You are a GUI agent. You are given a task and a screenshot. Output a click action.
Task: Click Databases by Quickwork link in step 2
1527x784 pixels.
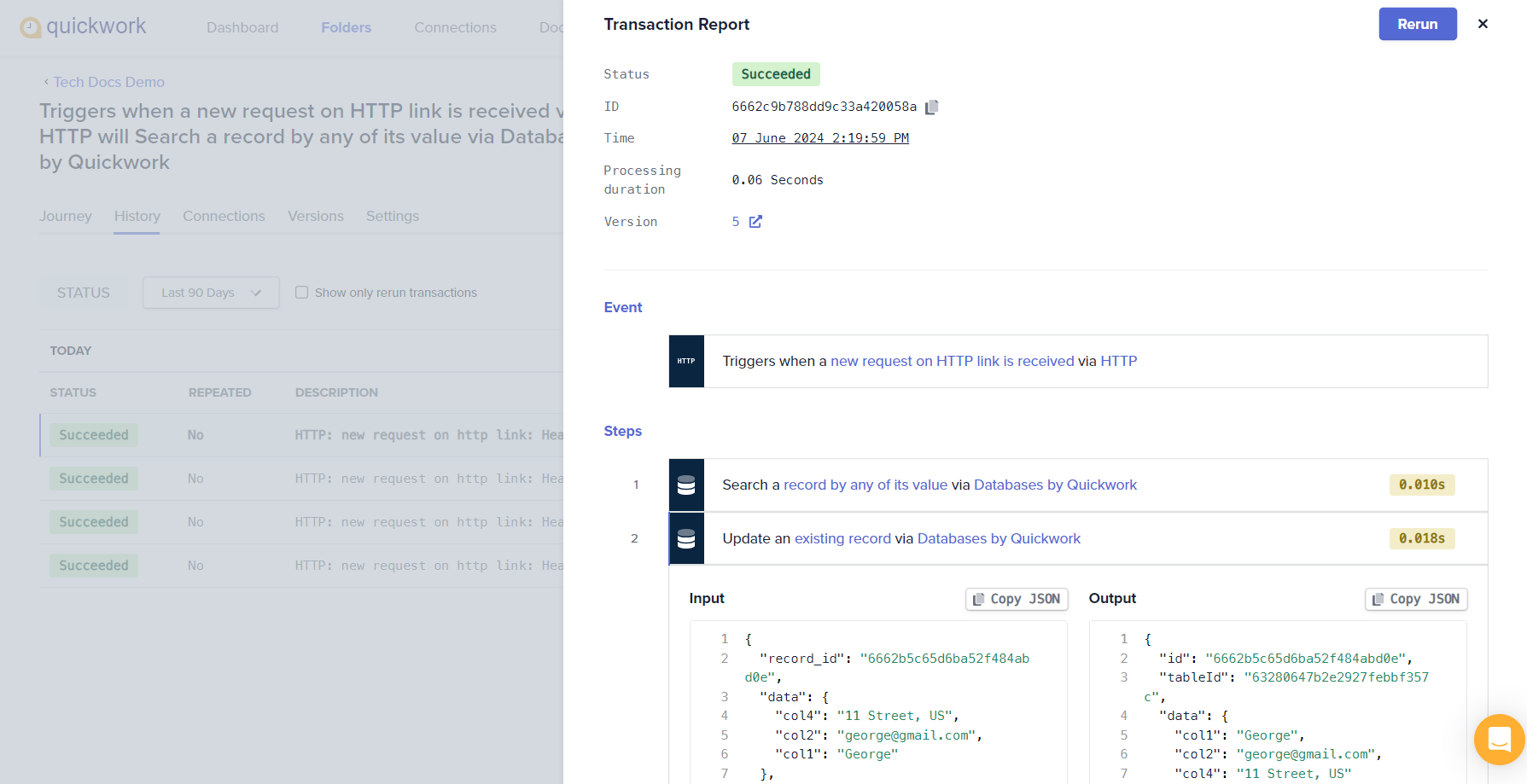1000,538
